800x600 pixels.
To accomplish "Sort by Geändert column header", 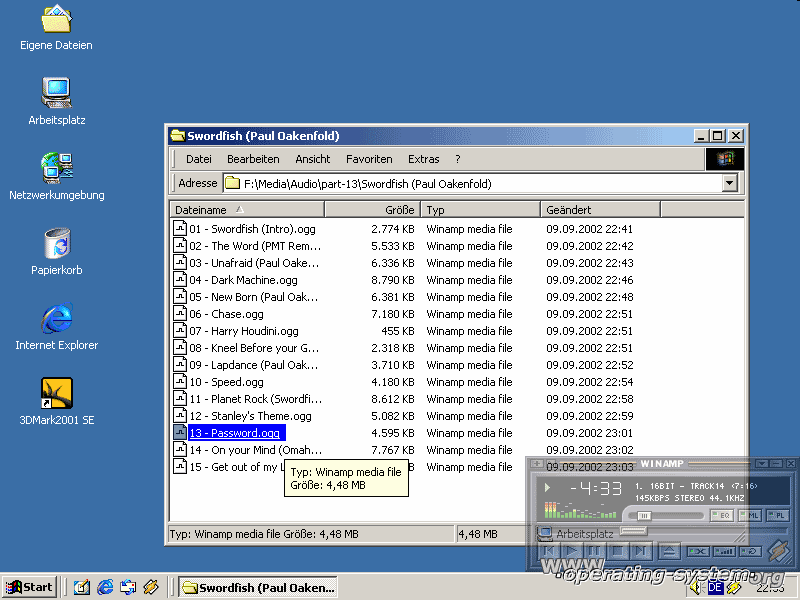I will coord(601,209).
